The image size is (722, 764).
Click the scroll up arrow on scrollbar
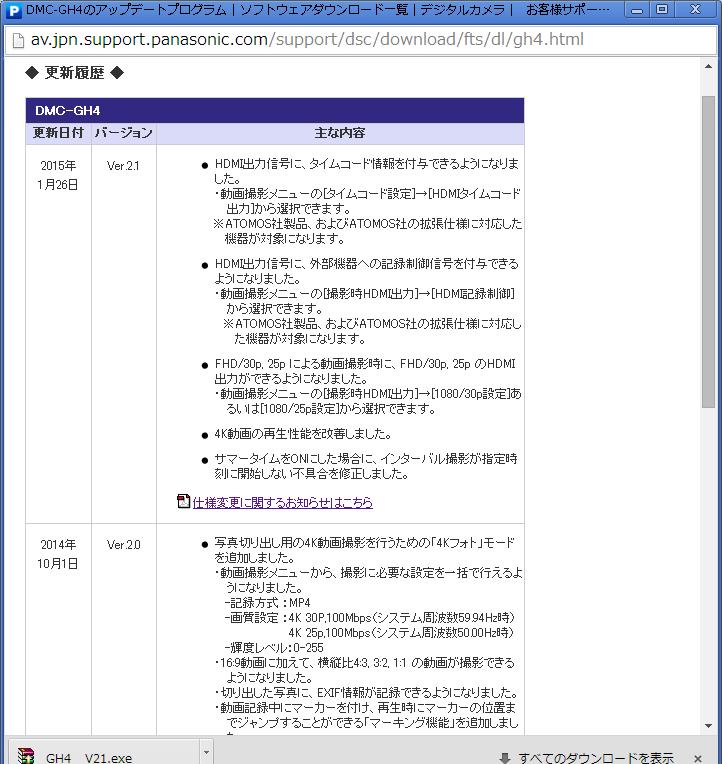(708, 66)
